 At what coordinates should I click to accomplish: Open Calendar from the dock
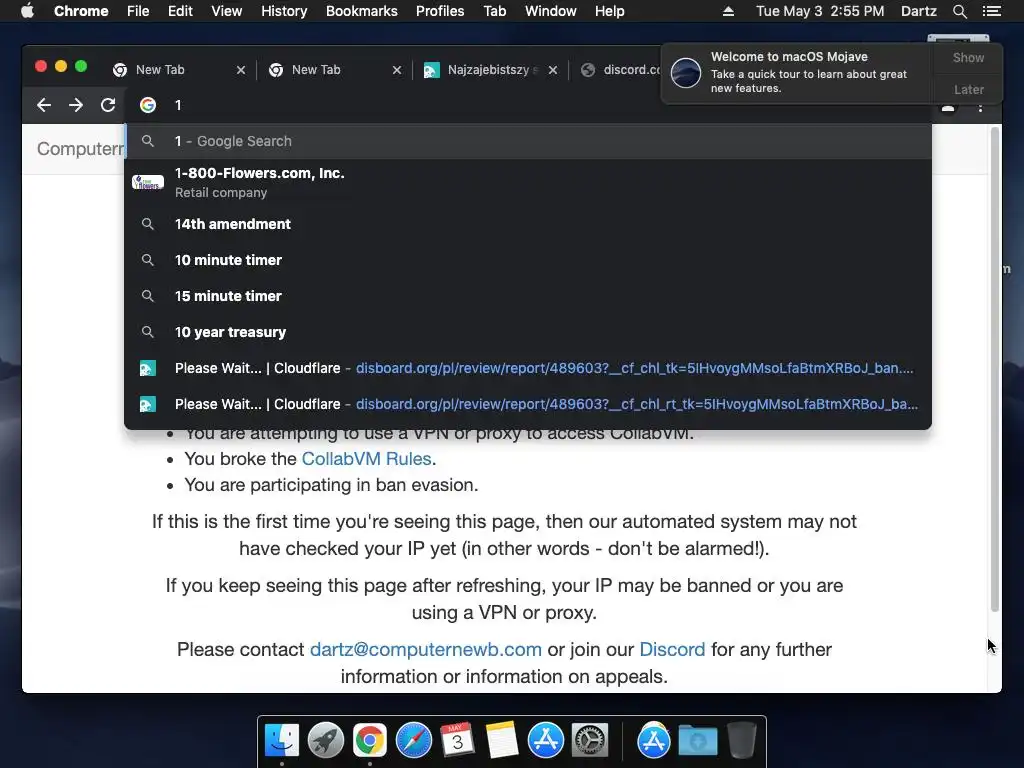(457, 741)
